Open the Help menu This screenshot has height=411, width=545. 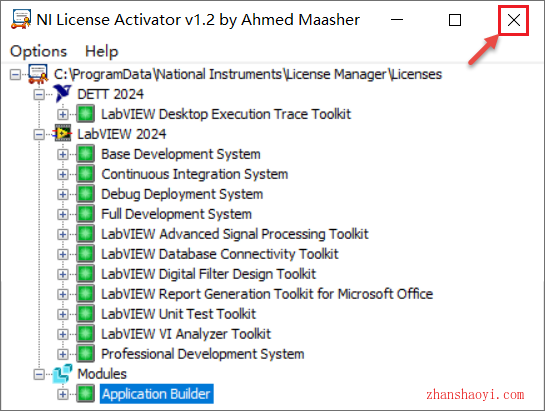pos(101,51)
